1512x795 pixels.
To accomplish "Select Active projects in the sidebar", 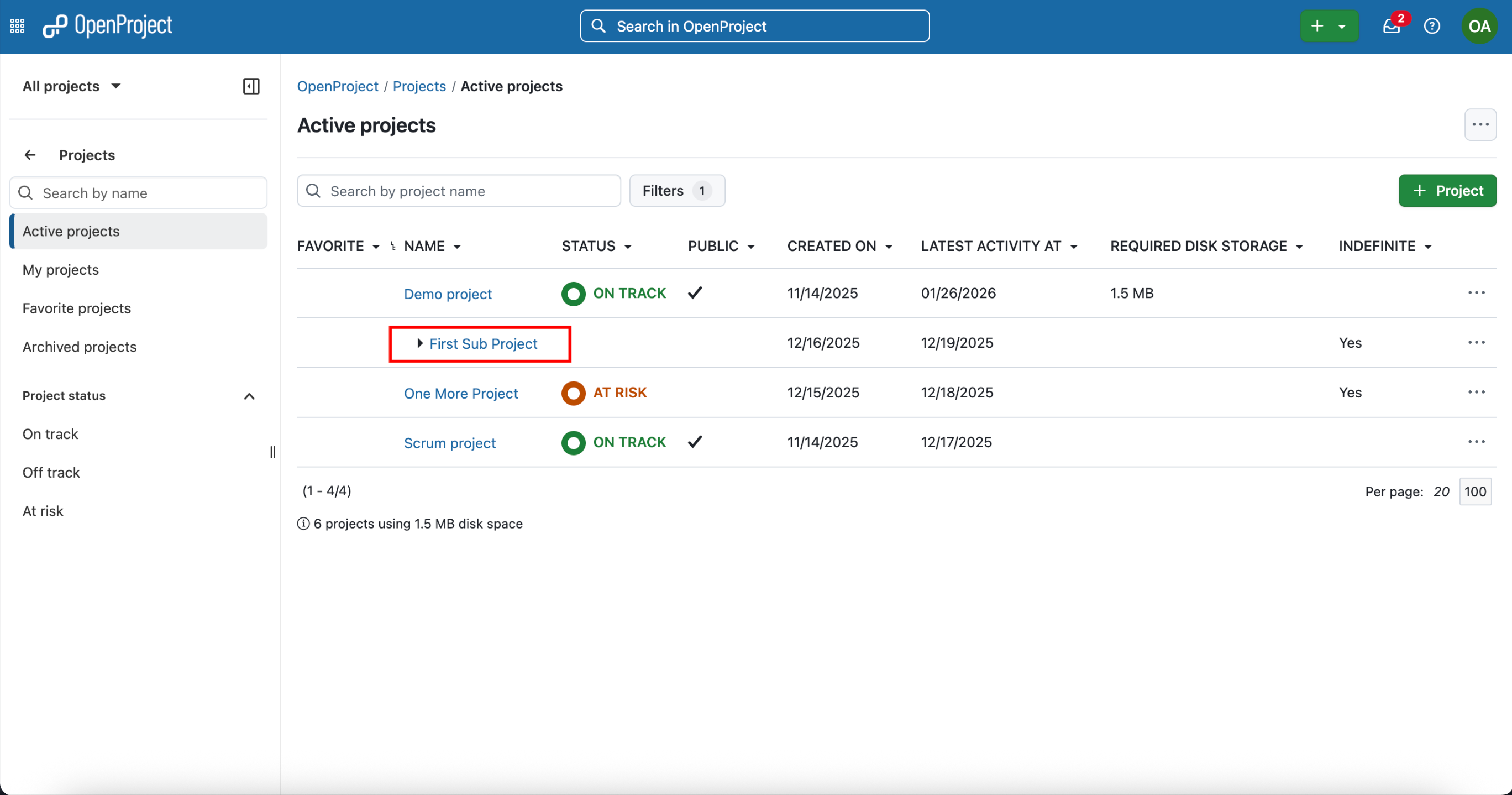I will [x=139, y=231].
